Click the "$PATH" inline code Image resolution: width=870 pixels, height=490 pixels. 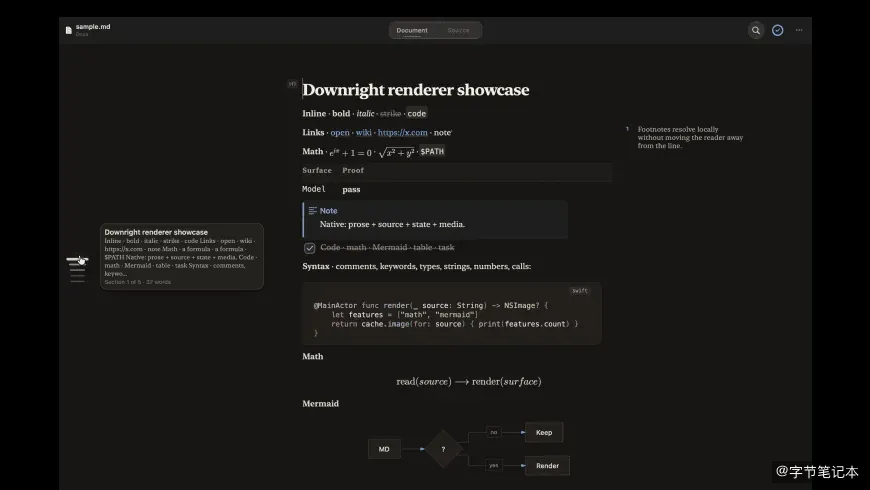pyautogui.click(x=432, y=151)
